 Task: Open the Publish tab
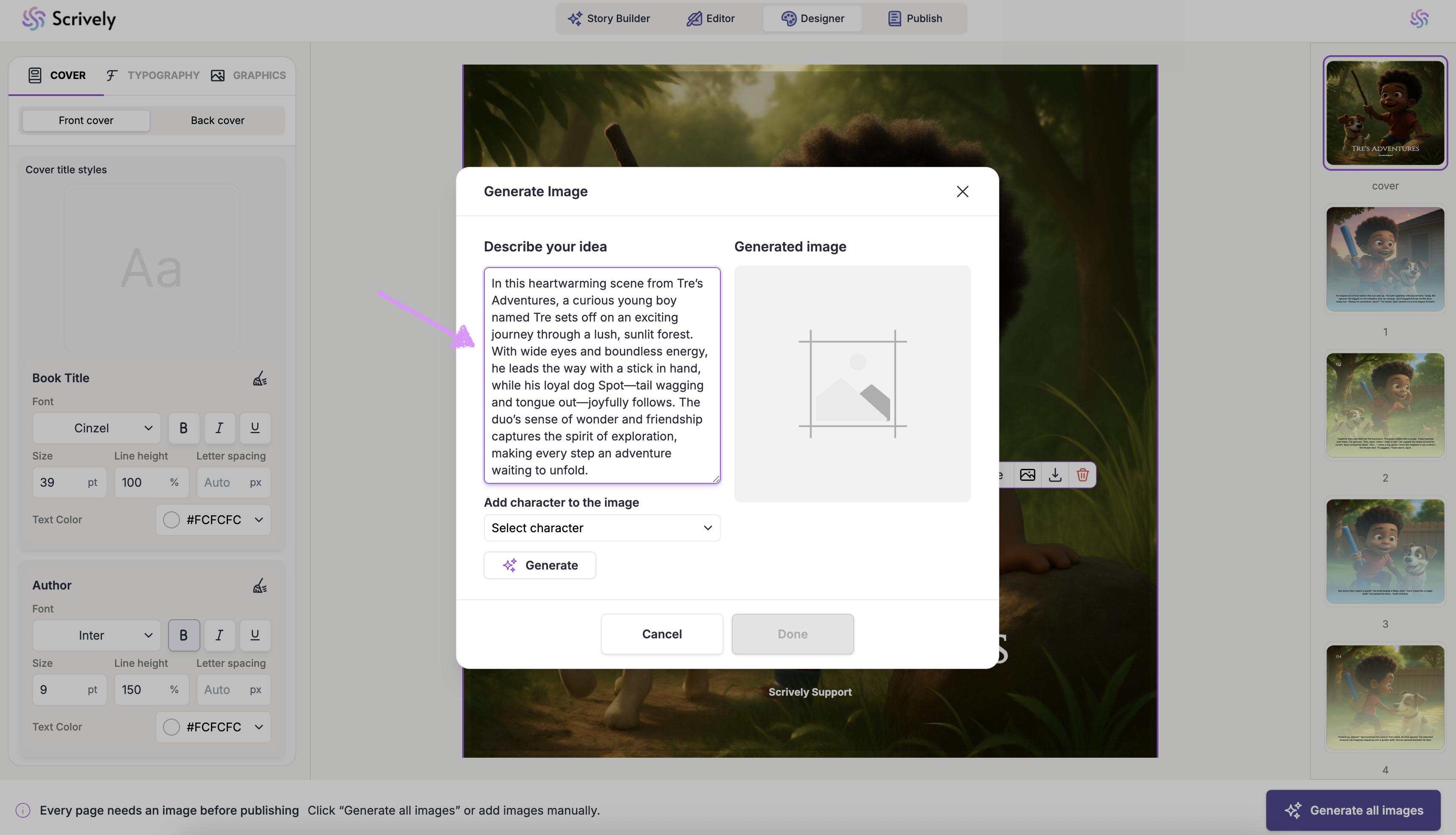[914, 18]
